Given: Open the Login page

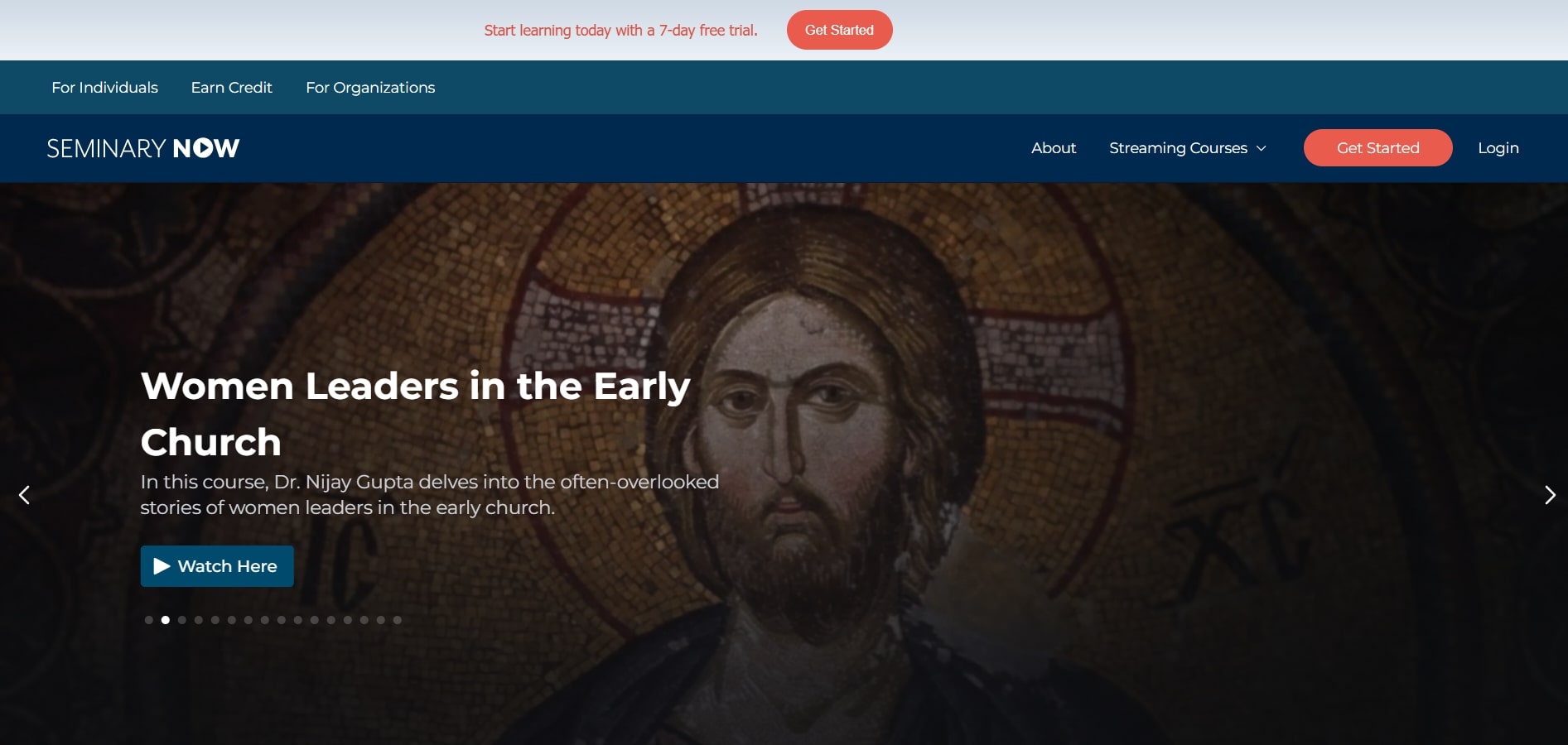Looking at the screenshot, I should coord(1498,148).
